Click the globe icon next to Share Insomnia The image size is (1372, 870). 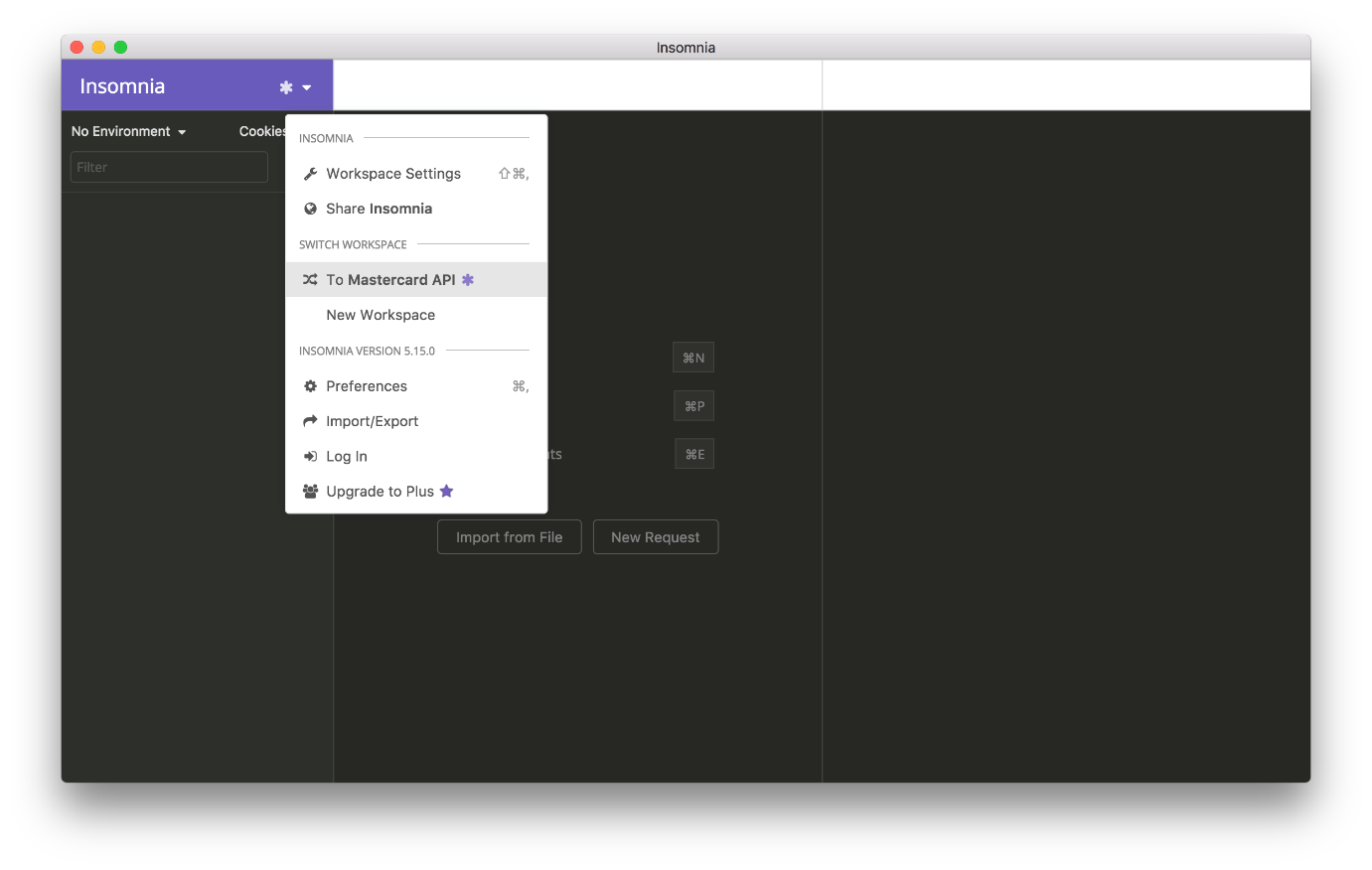pyautogui.click(x=310, y=209)
